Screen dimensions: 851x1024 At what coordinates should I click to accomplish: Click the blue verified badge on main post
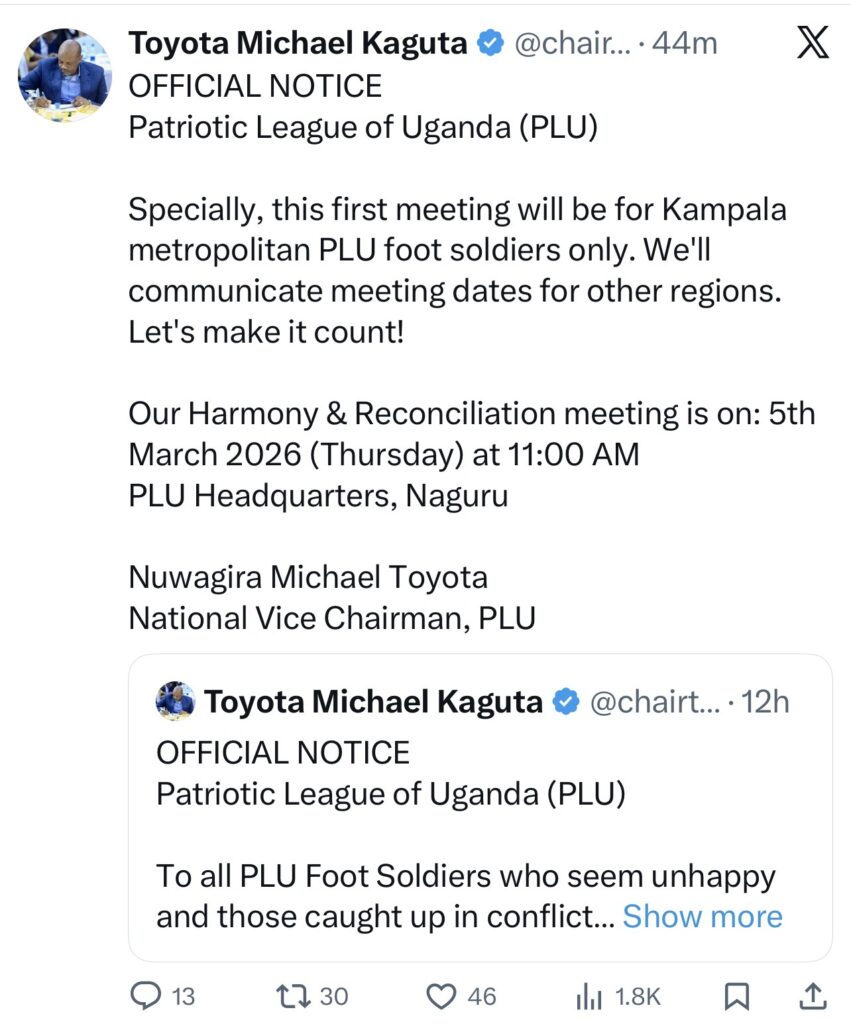(488, 44)
